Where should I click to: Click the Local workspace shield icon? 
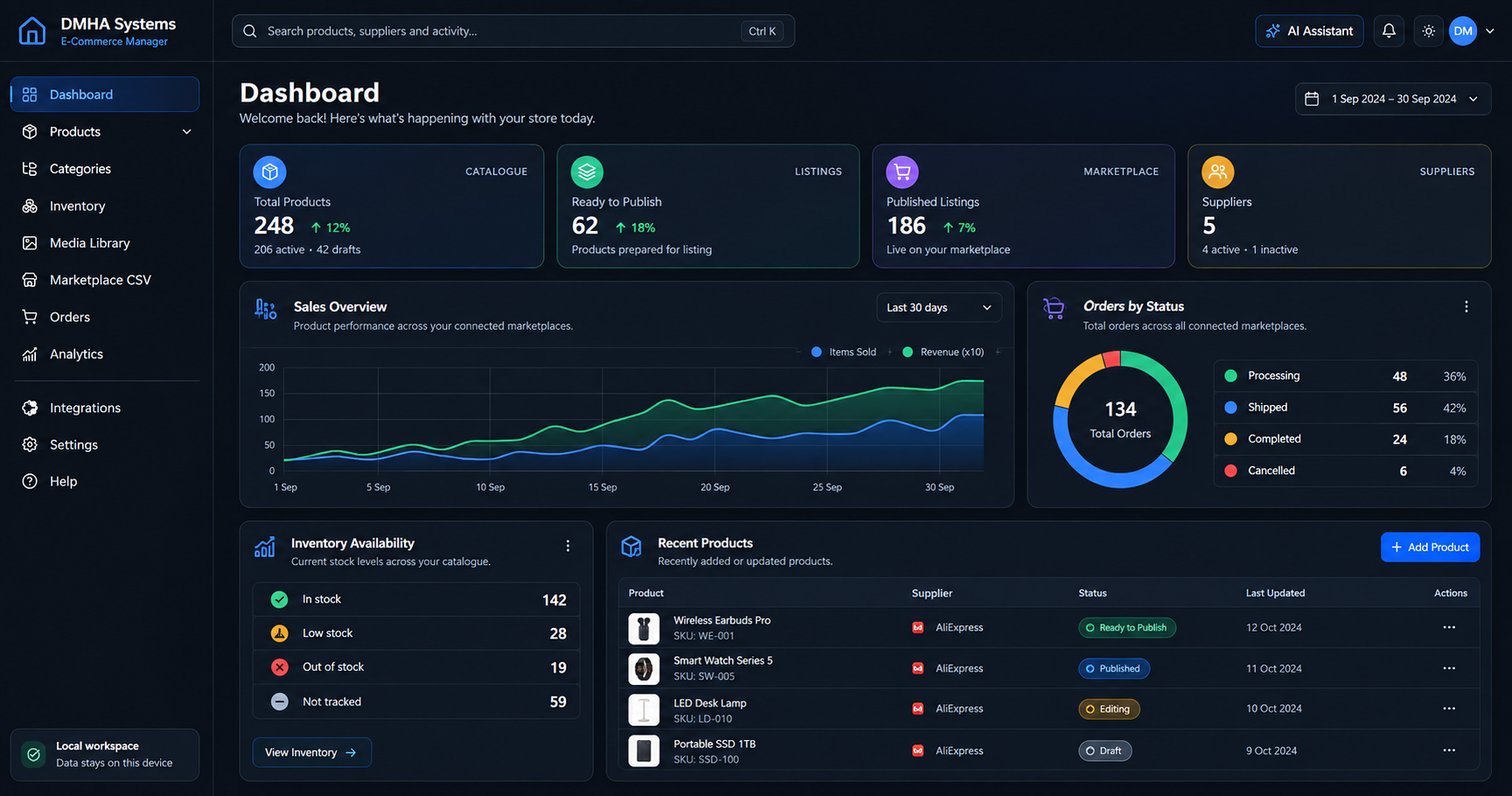[x=34, y=754]
